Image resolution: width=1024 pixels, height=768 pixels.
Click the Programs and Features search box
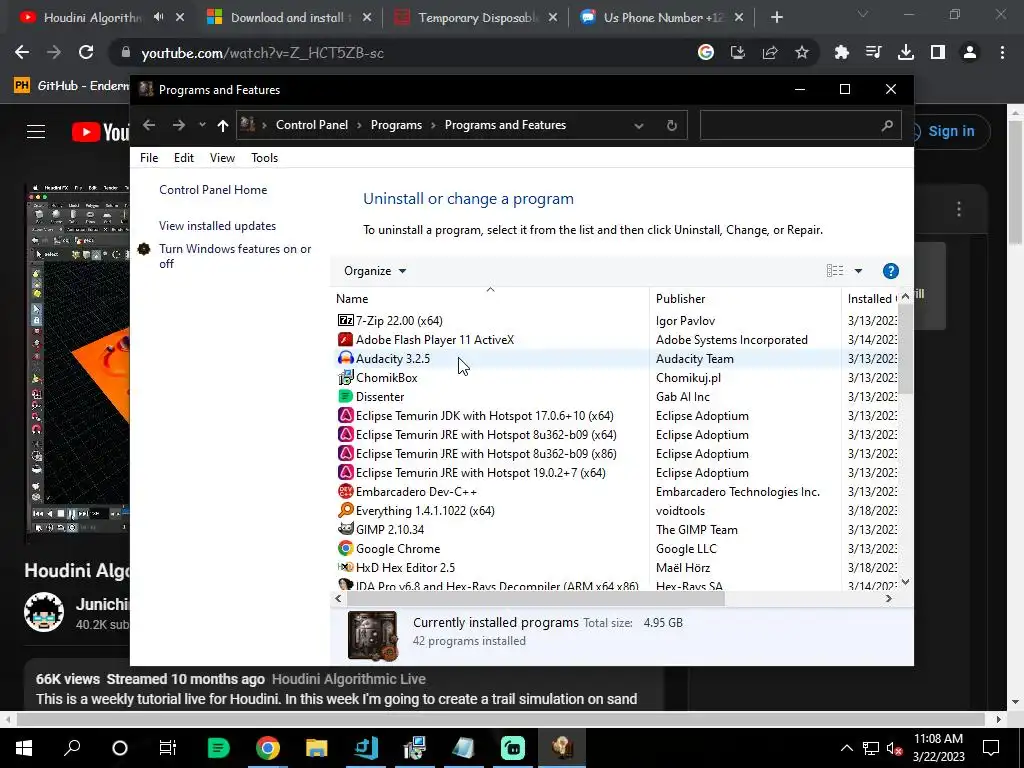(801, 125)
